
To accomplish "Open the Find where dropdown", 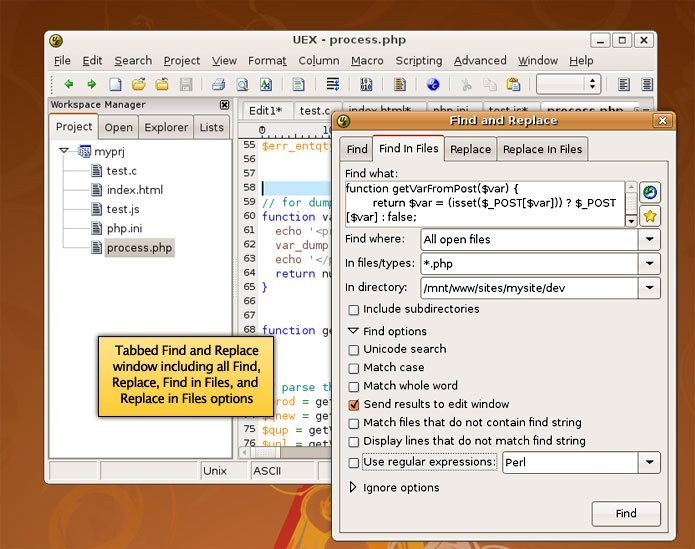I will (x=650, y=240).
